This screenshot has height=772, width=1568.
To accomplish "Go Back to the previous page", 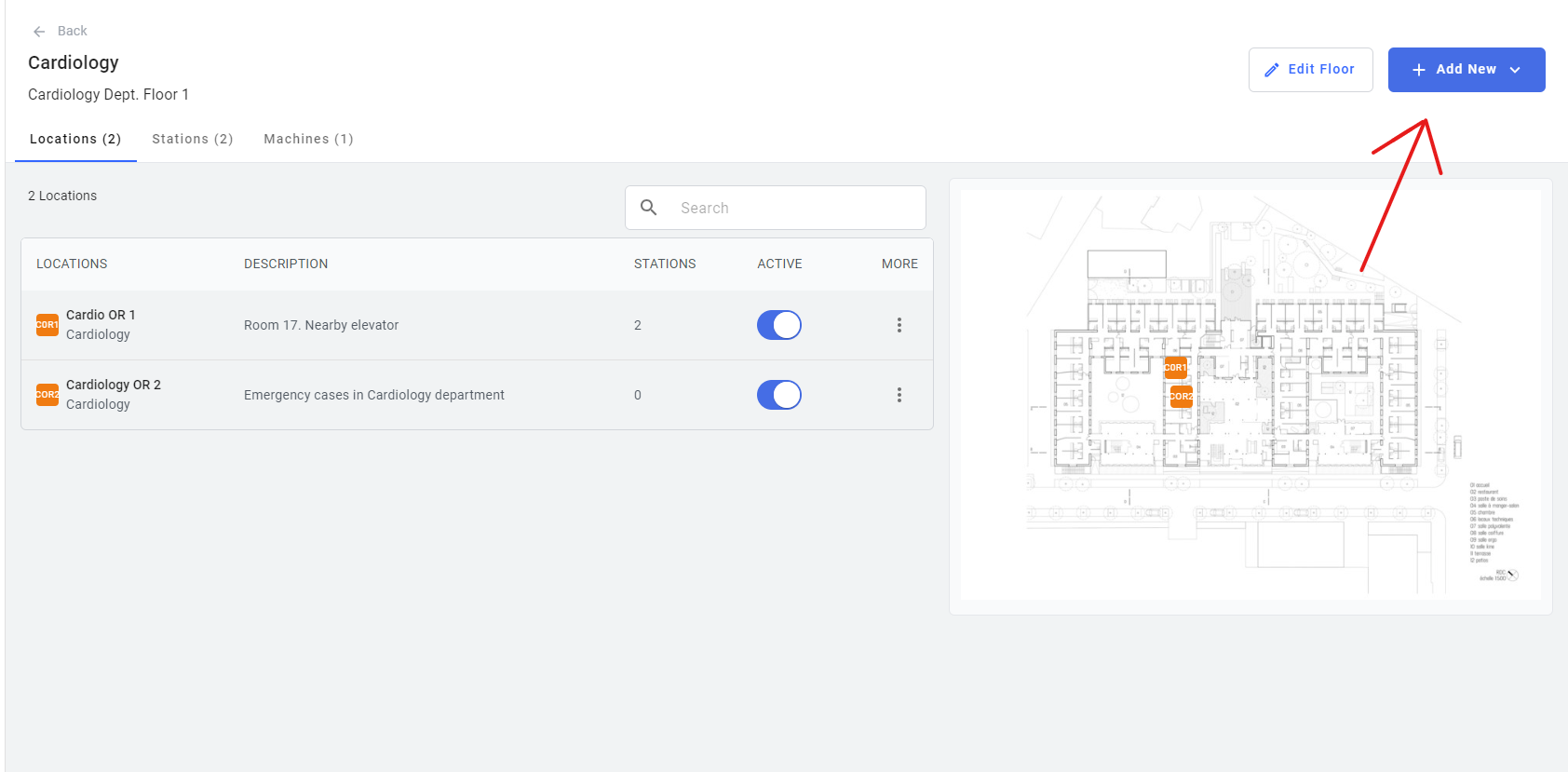I will [x=60, y=32].
